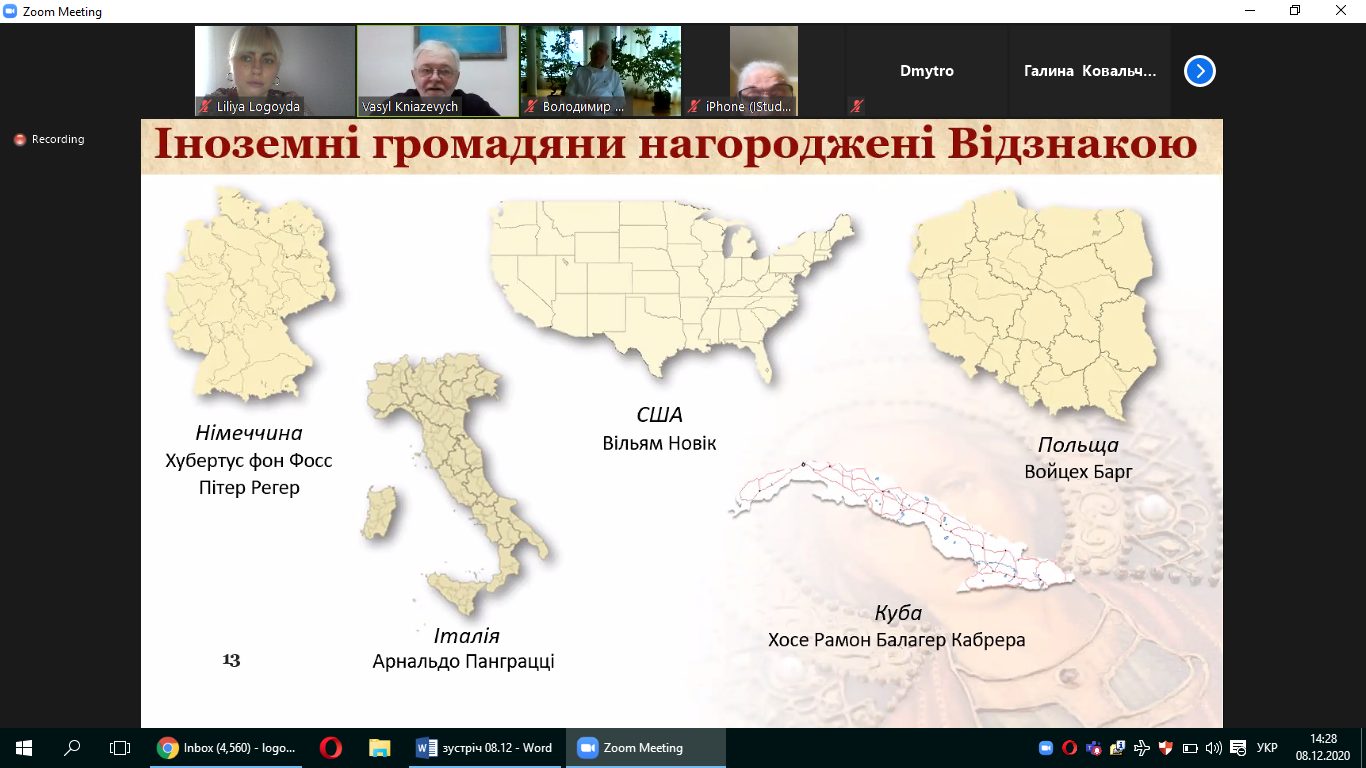Viewport: 1366px width, 768px height.
Task: Open File Explorer from the taskbar
Action: point(379,748)
